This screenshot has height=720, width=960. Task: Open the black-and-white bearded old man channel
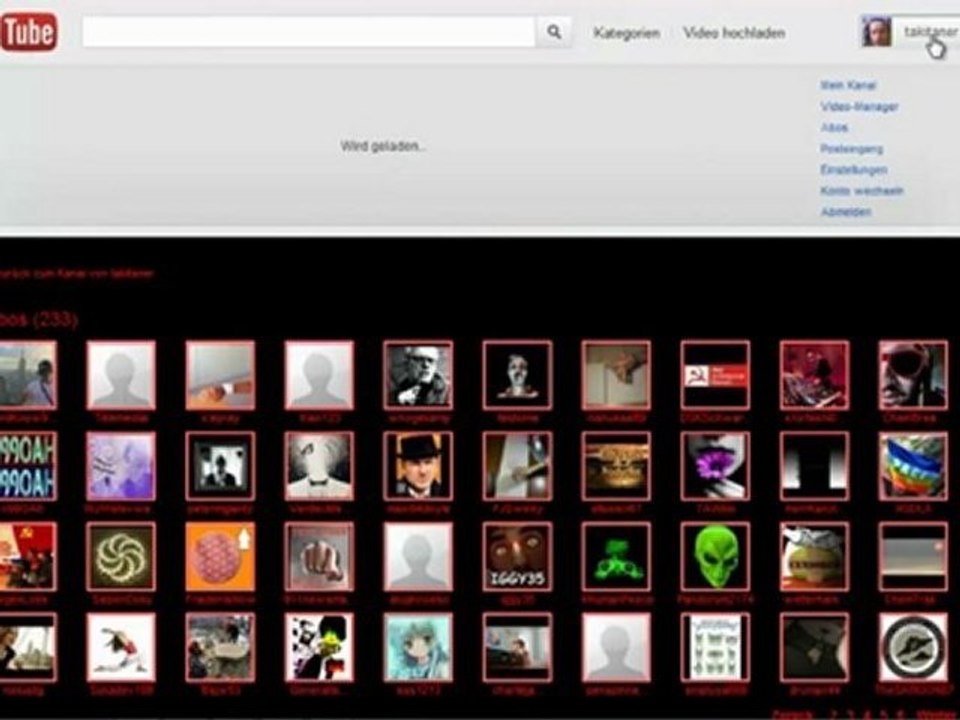tap(418, 375)
